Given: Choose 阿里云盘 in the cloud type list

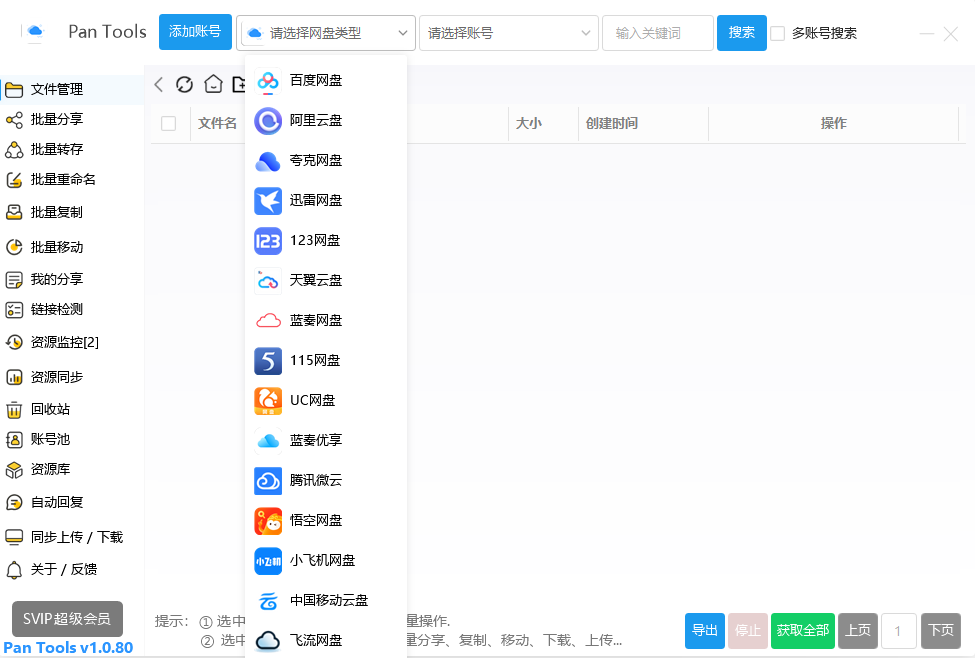Looking at the screenshot, I should [x=315, y=120].
